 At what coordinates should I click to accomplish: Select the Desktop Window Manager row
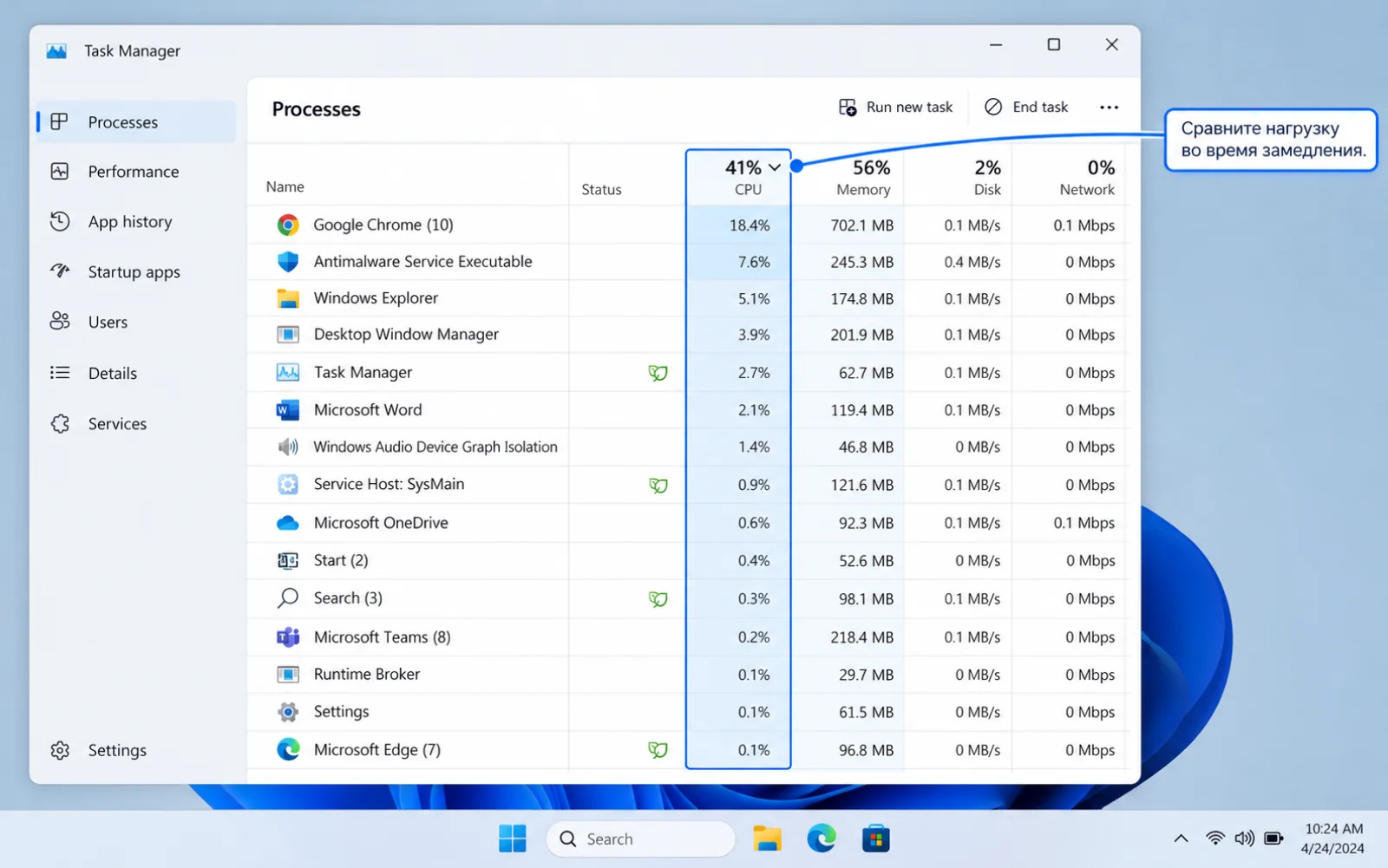click(687, 335)
